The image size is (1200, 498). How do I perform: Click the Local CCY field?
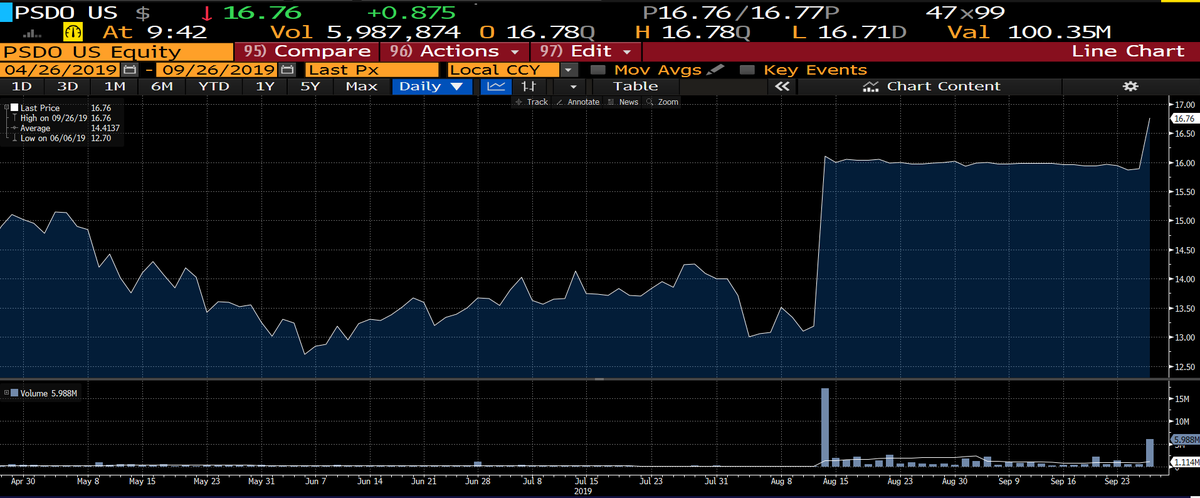click(x=504, y=70)
